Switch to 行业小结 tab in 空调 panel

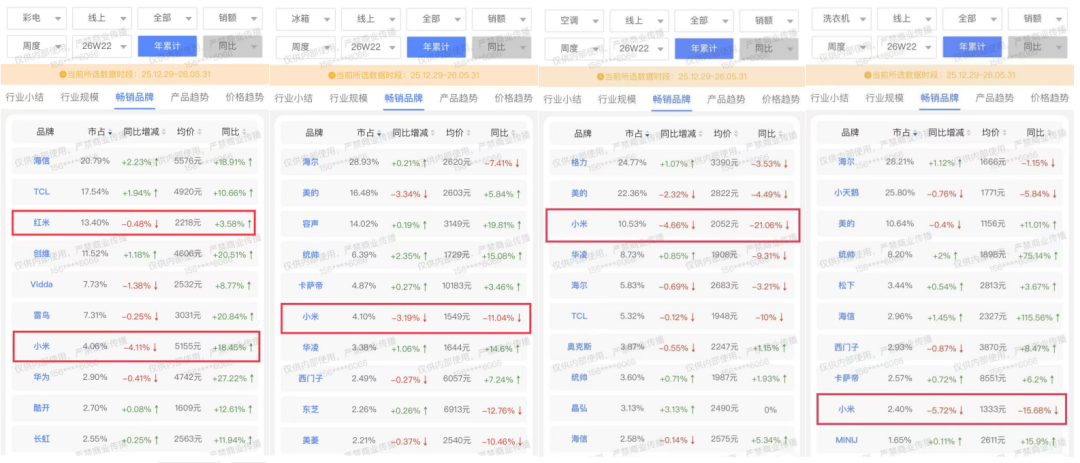click(x=563, y=99)
